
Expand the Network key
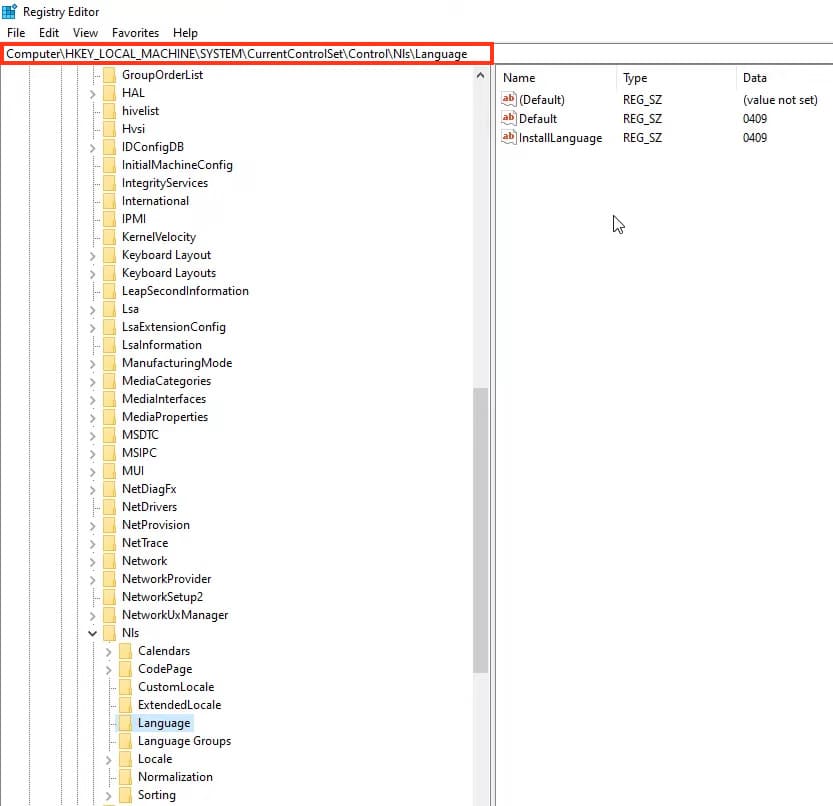click(x=92, y=562)
